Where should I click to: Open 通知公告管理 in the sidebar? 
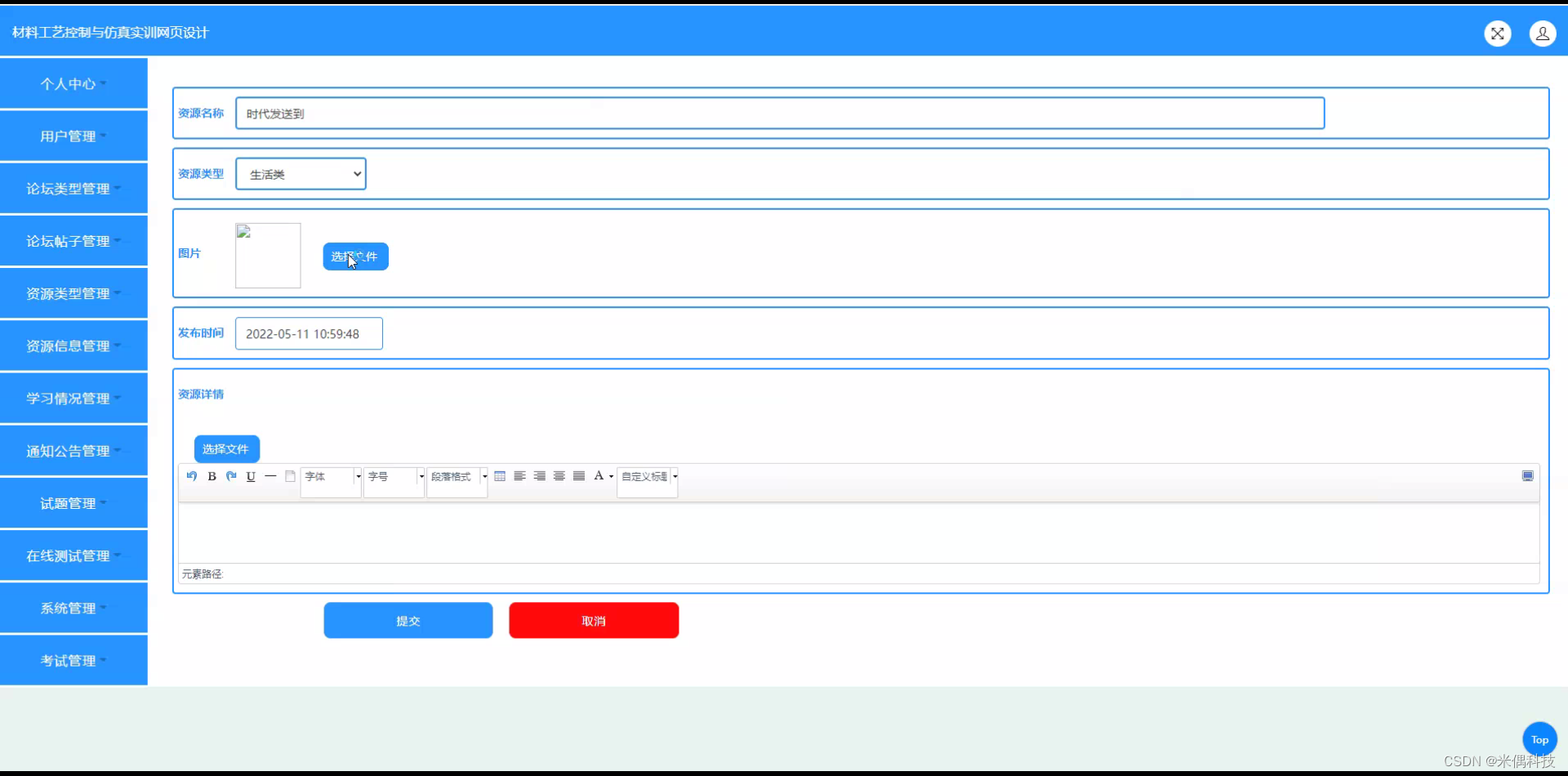[x=73, y=450]
